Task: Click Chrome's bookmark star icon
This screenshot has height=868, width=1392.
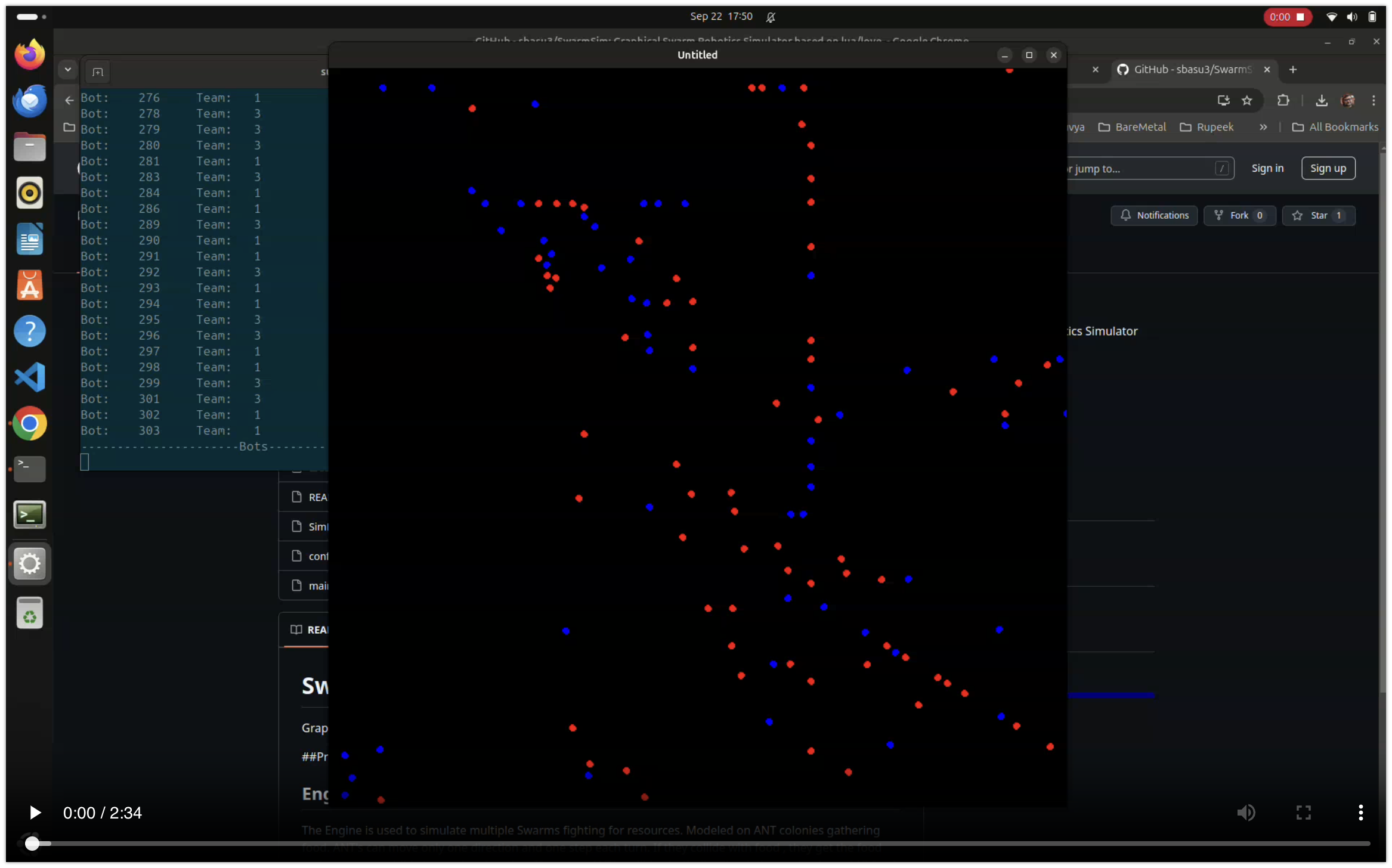Action: 1247,100
